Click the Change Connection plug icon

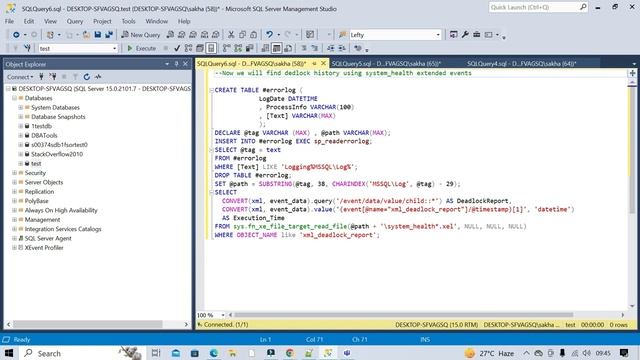pos(27,48)
